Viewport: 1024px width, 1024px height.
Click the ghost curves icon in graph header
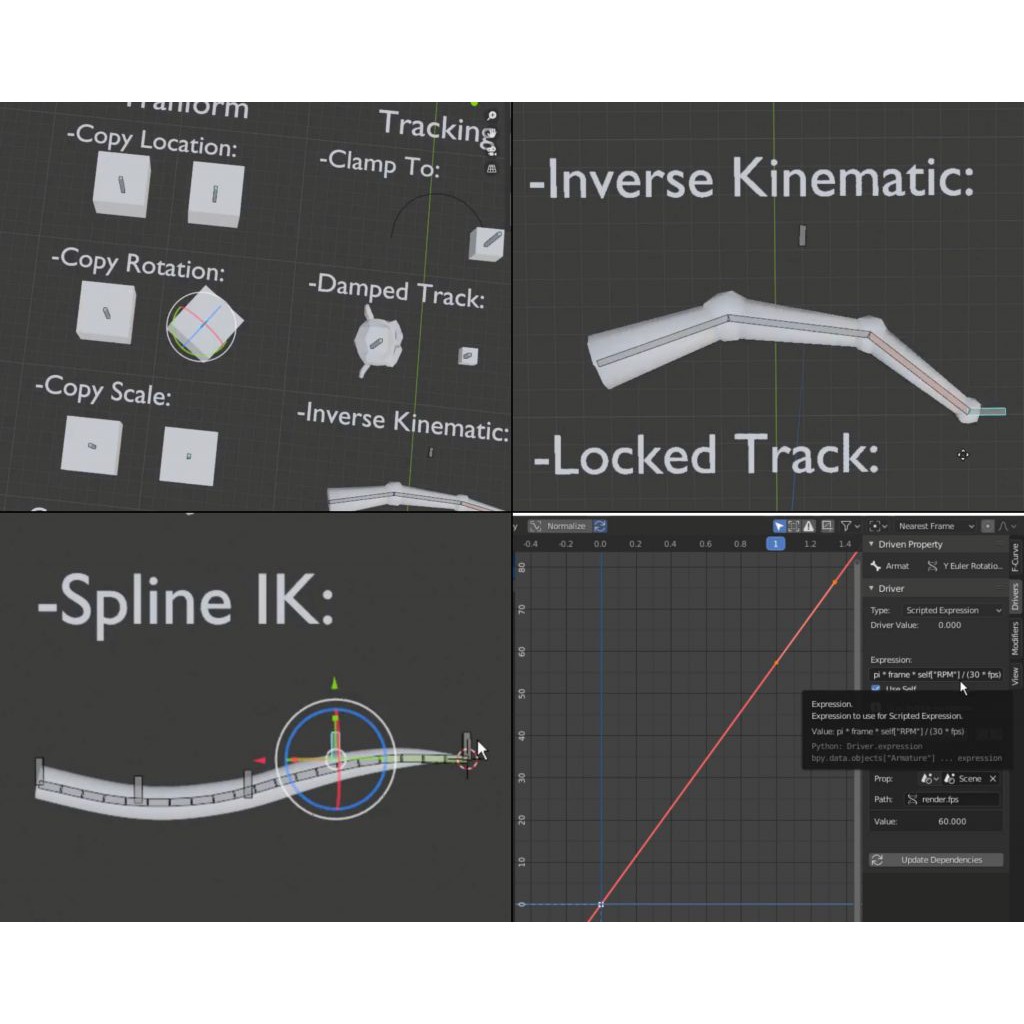[x=827, y=526]
